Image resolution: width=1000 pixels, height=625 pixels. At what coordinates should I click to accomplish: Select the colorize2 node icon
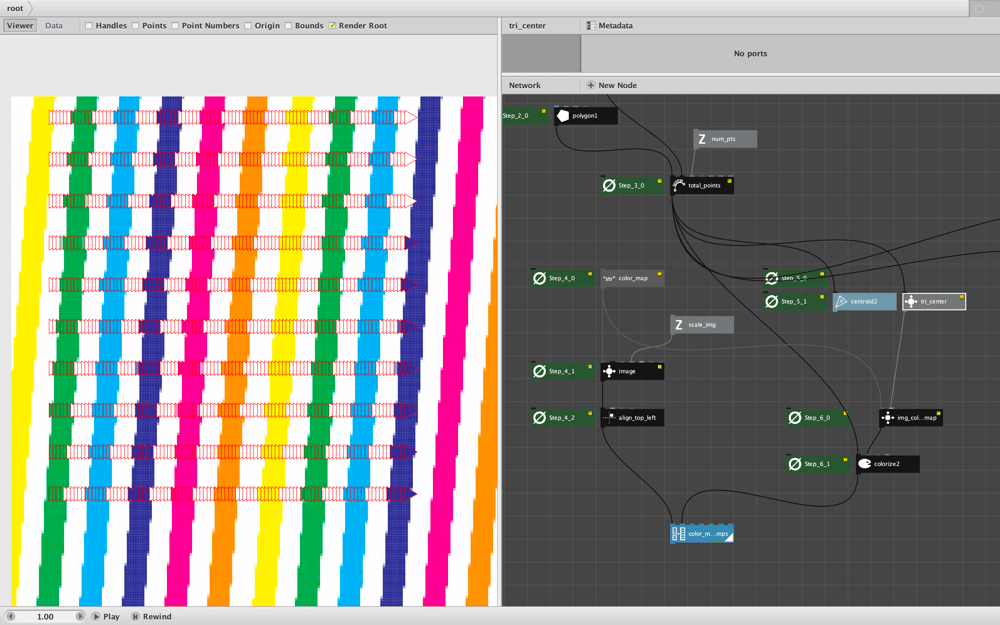[865, 464]
